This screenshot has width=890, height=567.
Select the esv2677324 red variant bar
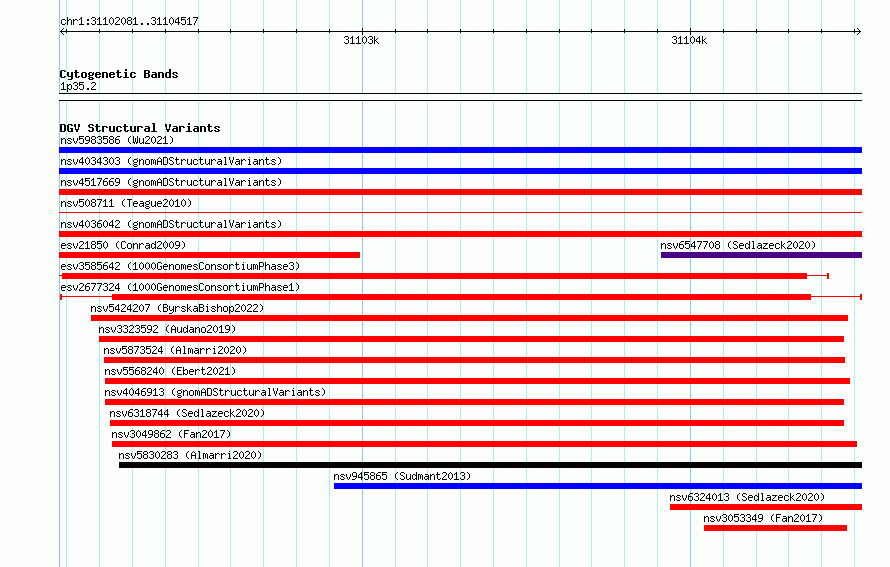tap(461, 297)
